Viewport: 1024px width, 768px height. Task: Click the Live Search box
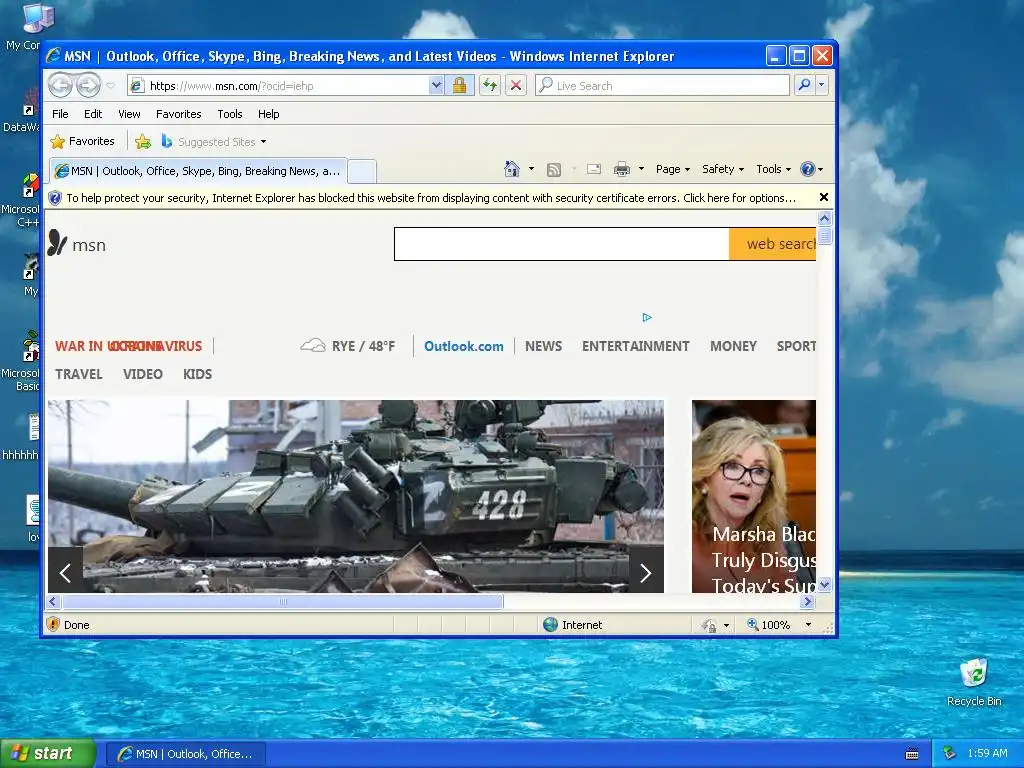662,86
